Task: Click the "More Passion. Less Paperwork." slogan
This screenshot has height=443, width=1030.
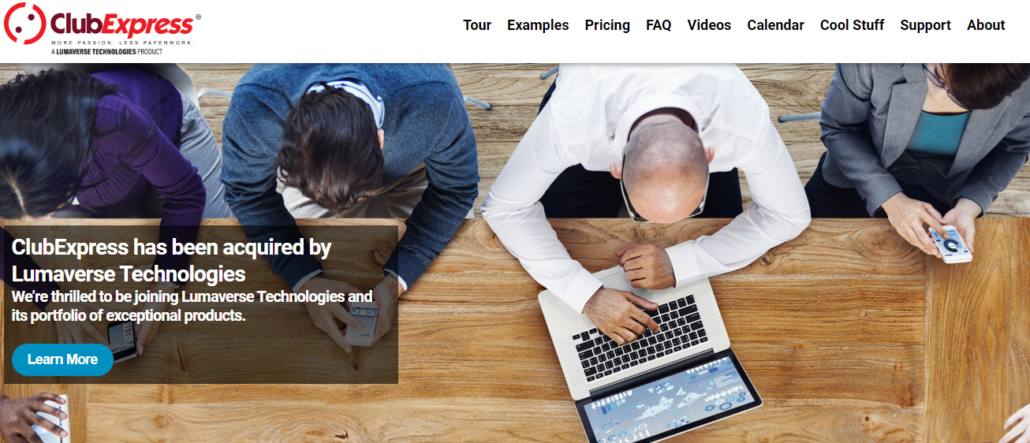Action: click(123, 43)
